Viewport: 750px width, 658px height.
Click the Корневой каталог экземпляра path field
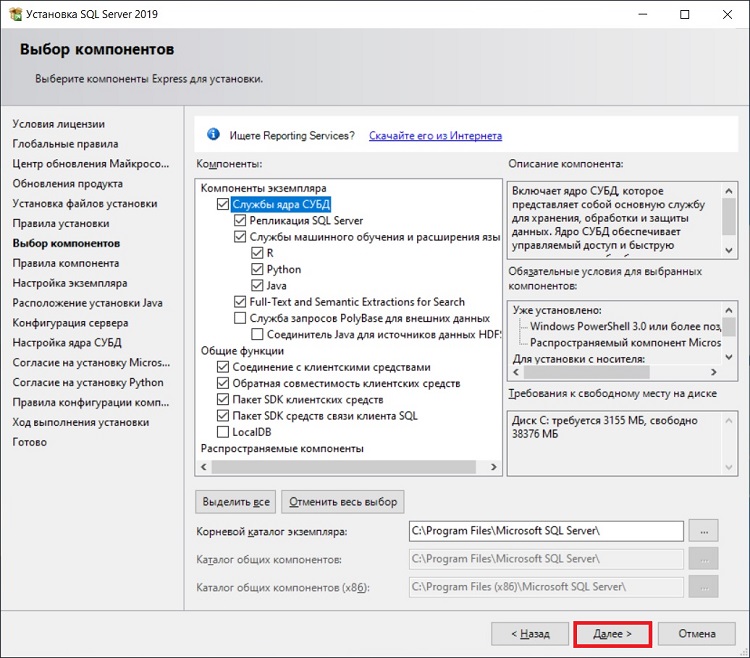point(546,531)
